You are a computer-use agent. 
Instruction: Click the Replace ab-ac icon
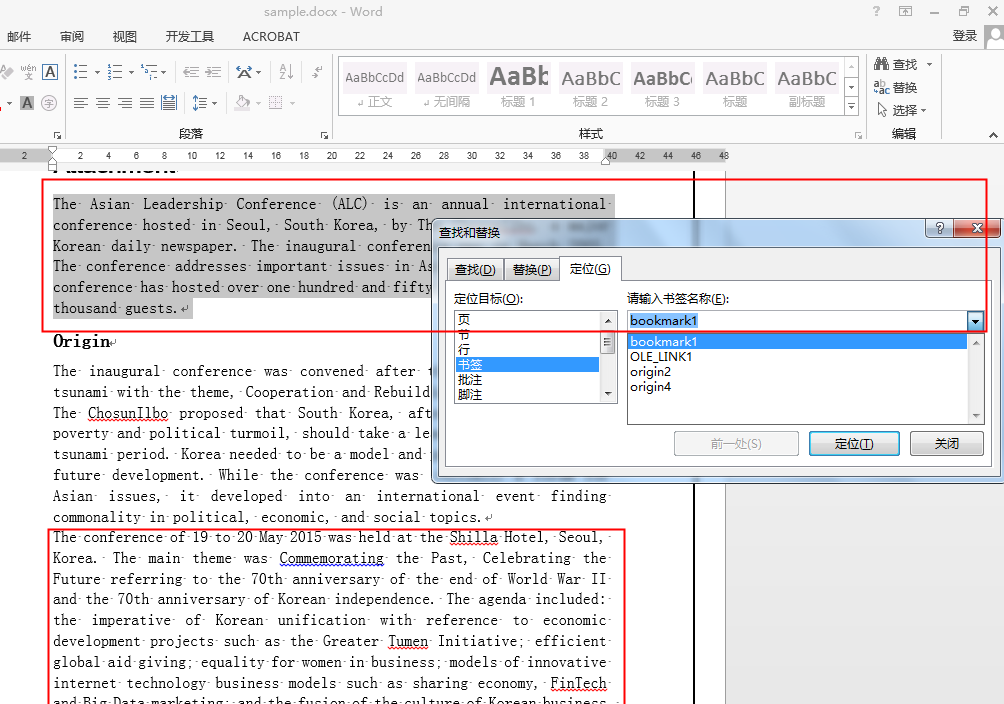point(882,86)
